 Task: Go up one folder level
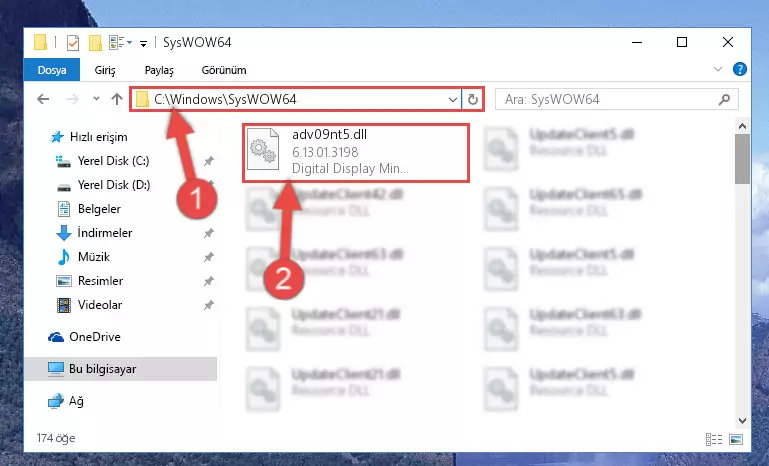tap(116, 99)
